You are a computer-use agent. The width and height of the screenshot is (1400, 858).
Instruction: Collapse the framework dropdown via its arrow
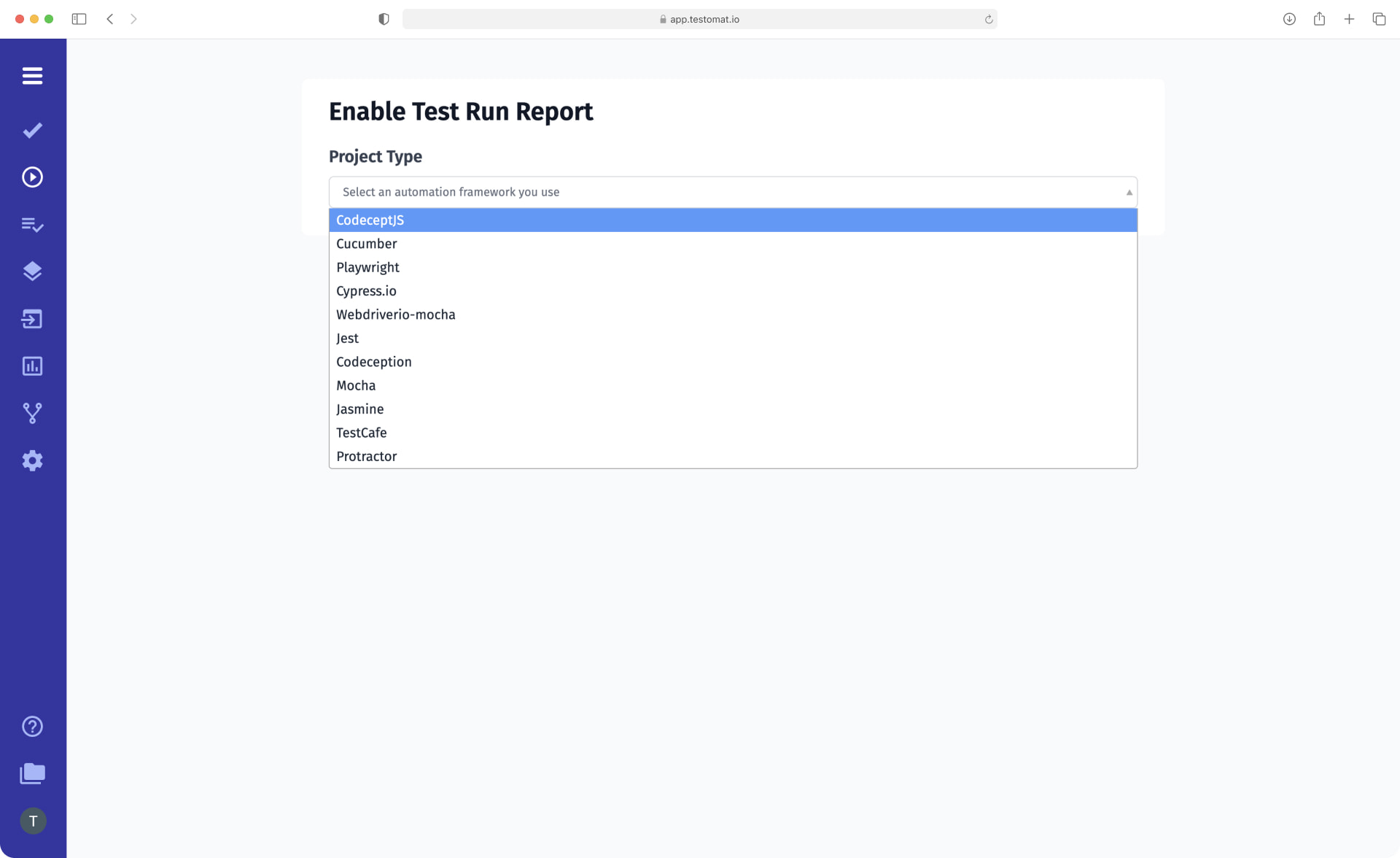(1128, 191)
